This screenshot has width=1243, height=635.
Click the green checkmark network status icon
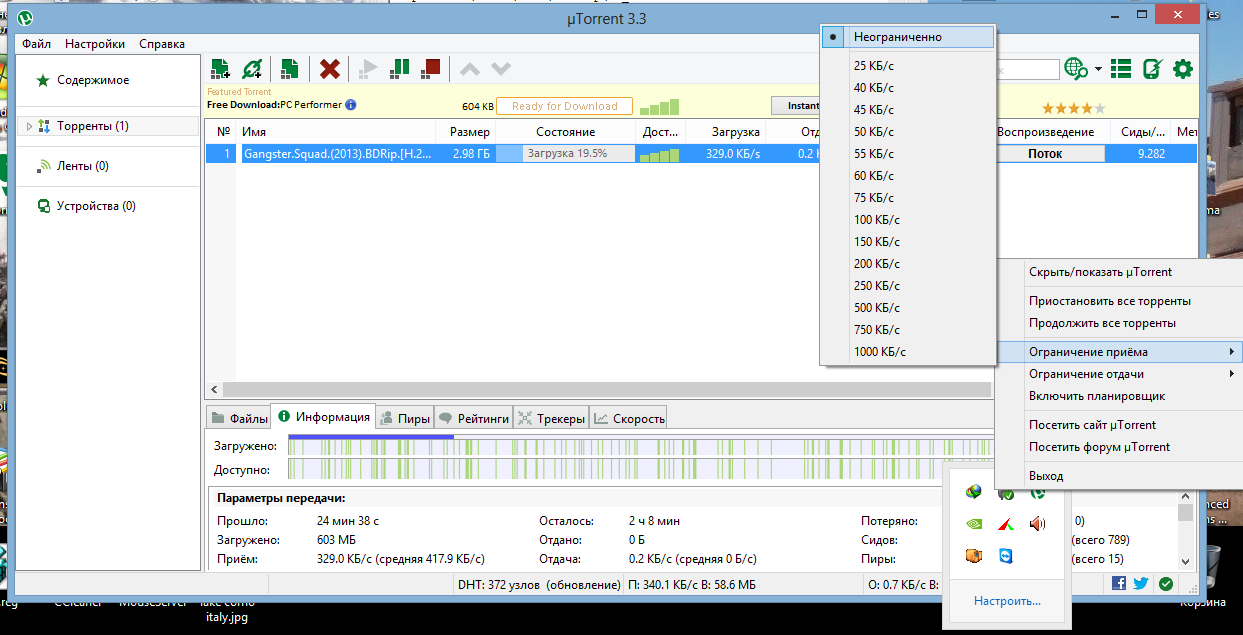(x=1166, y=584)
